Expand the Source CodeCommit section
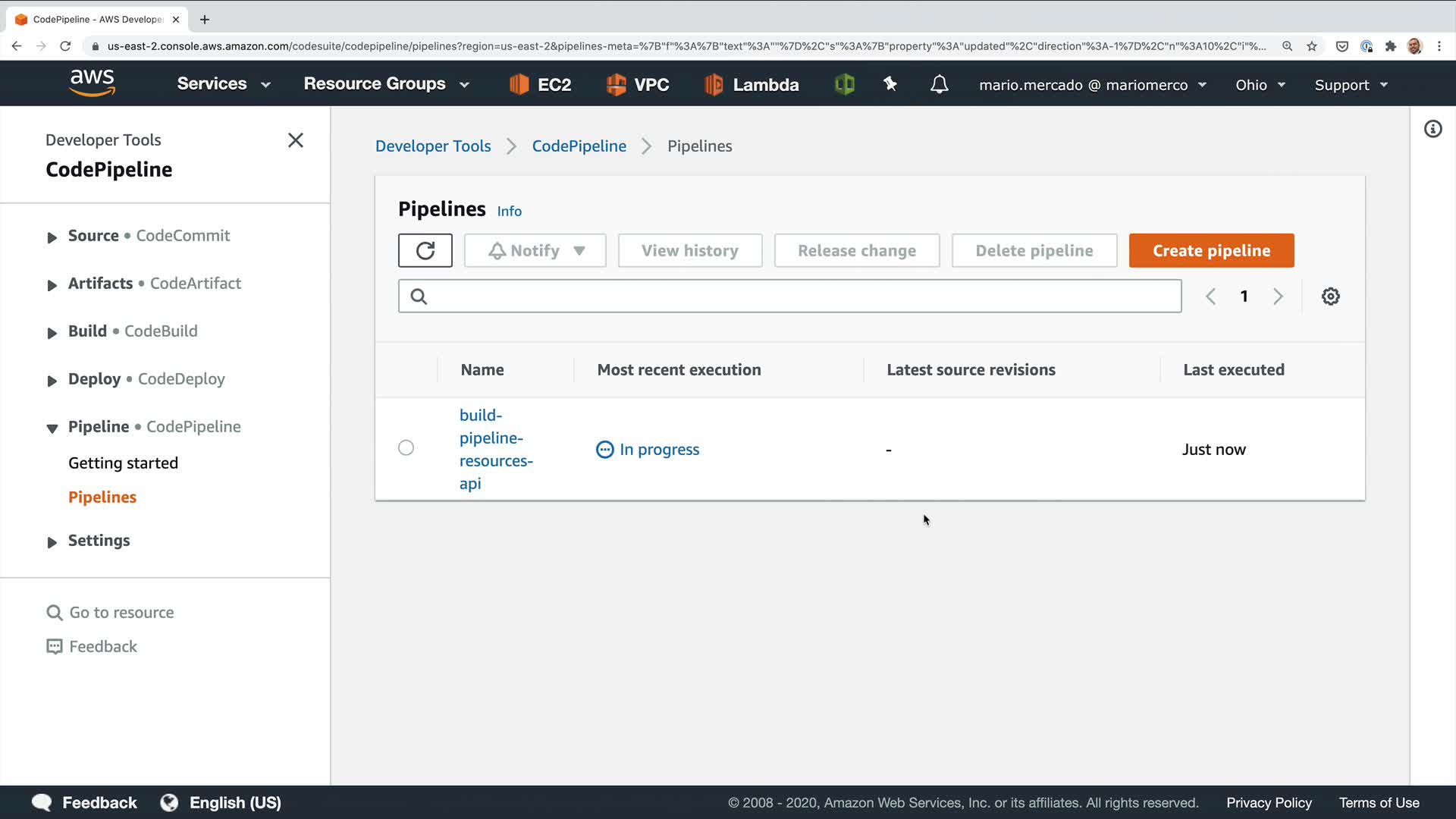Screen dimensions: 1456x819 click(52, 237)
